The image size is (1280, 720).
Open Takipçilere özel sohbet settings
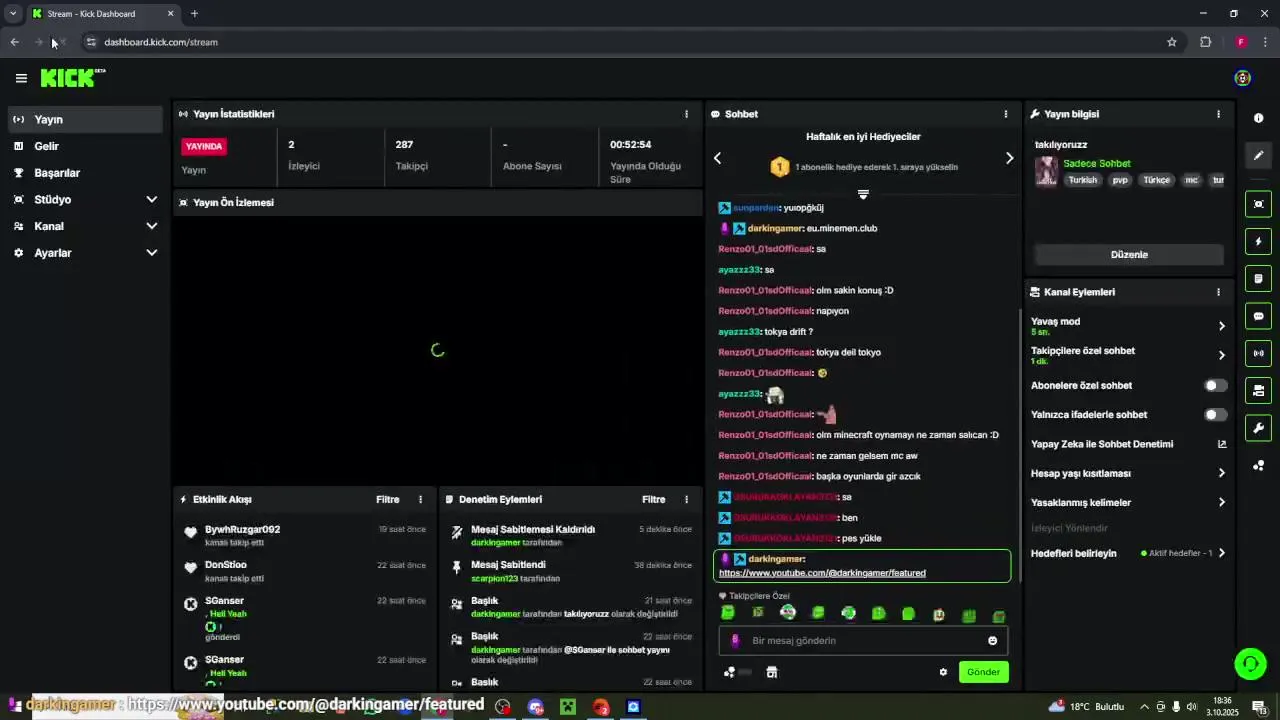tap(1127, 355)
